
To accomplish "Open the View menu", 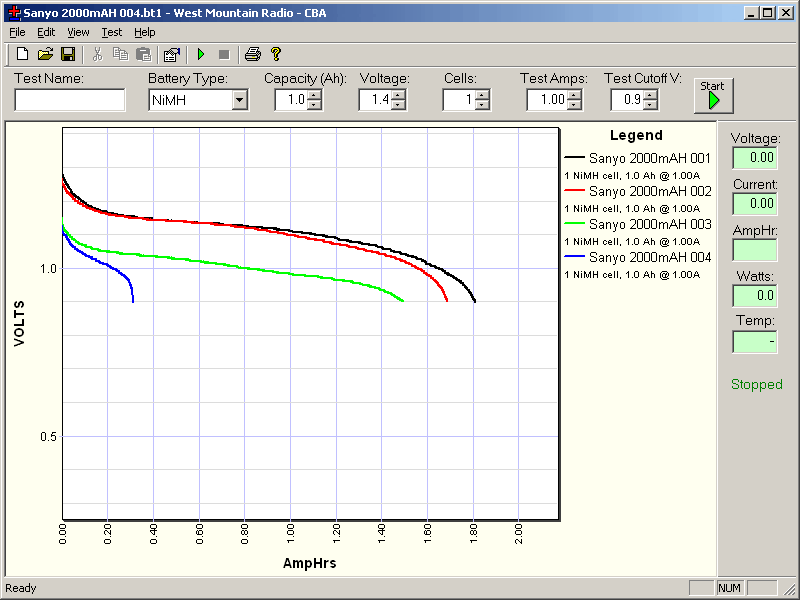I will coord(78,32).
